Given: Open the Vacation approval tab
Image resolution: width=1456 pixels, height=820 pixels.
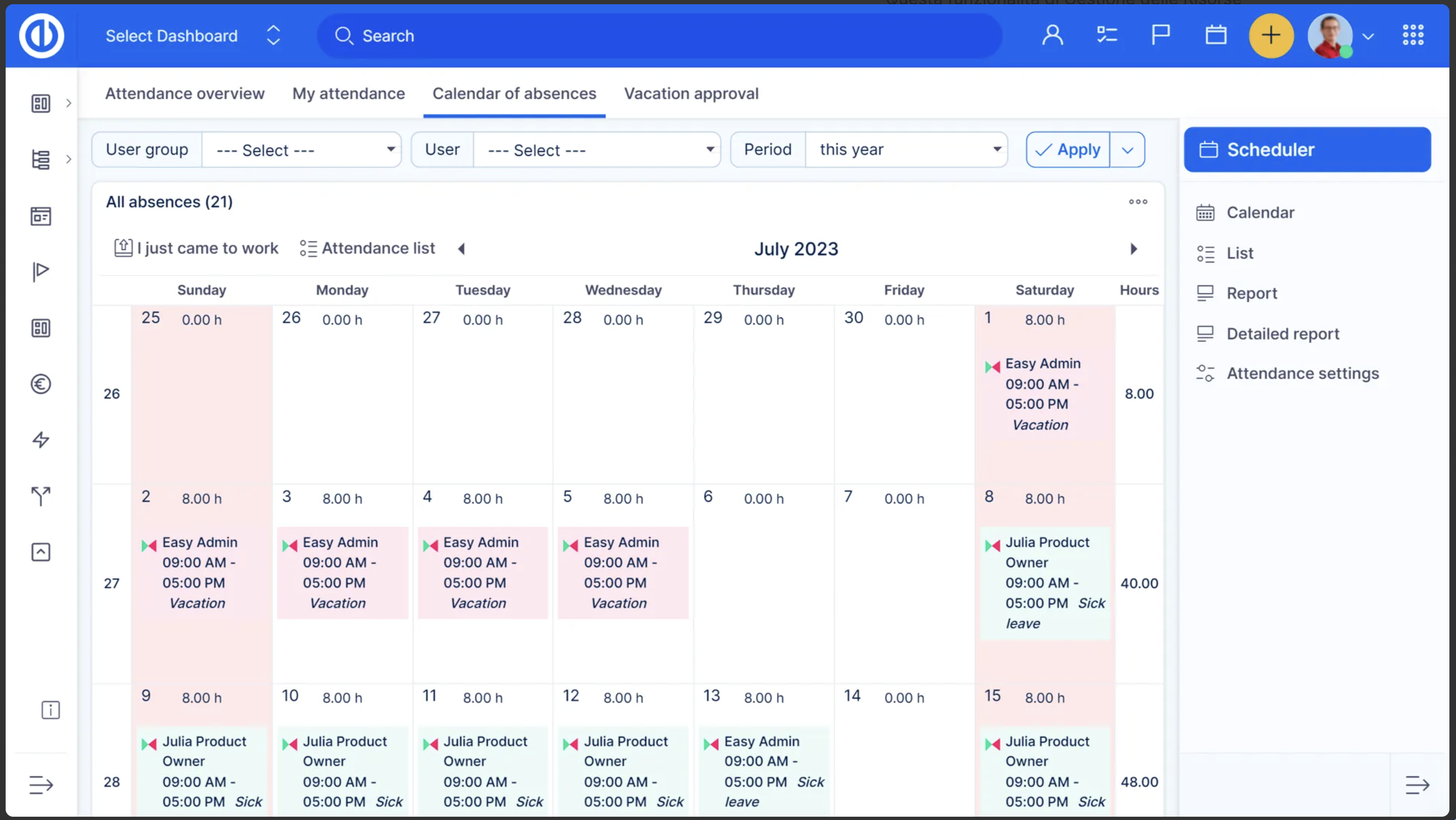Looking at the screenshot, I should [x=691, y=93].
